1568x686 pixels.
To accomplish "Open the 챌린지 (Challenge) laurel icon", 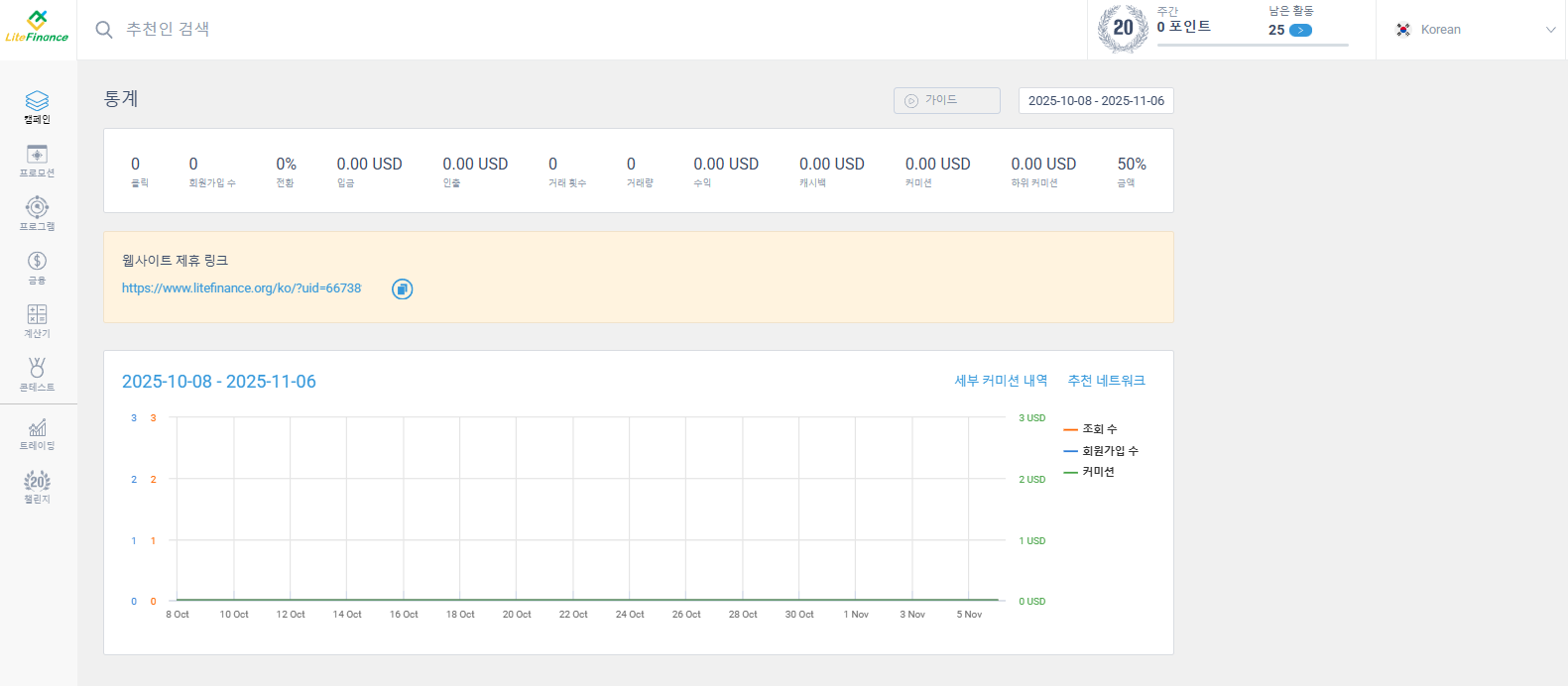I will click(37, 487).
